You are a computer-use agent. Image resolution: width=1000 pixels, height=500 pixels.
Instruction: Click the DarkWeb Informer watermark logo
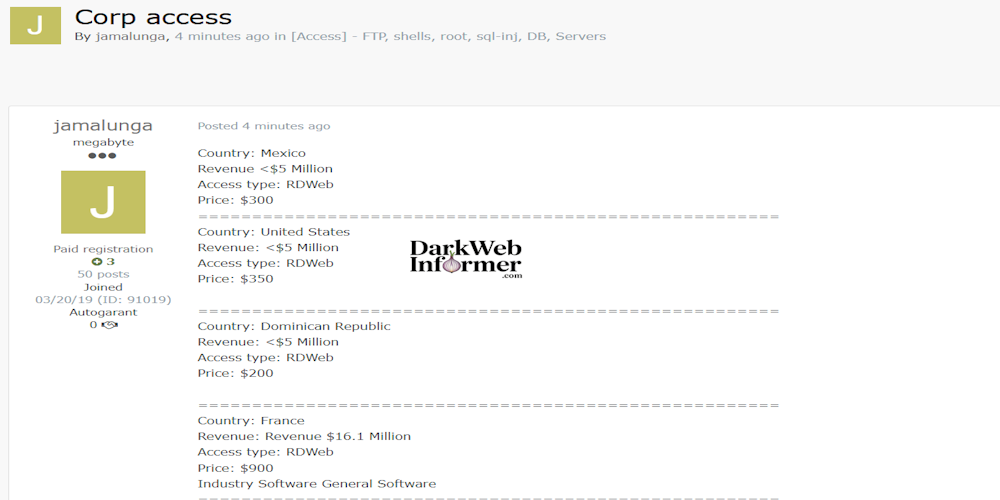pyautogui.click(x=466, y=259)
